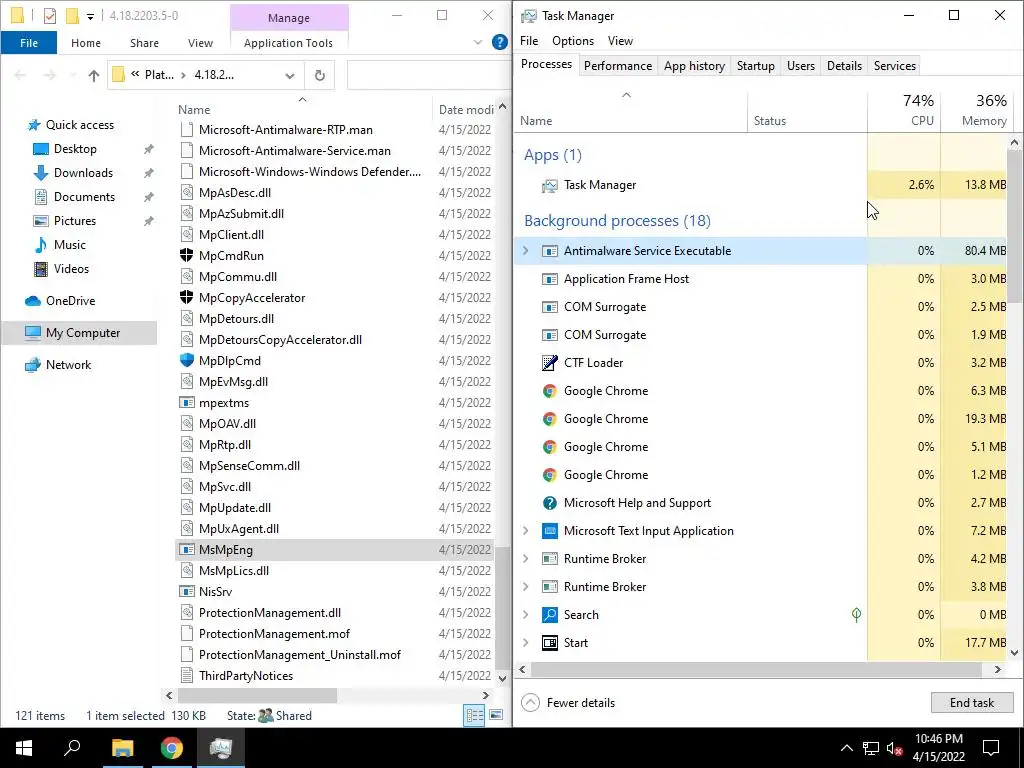
Task: Expand the Start process group
Action: 526,643
